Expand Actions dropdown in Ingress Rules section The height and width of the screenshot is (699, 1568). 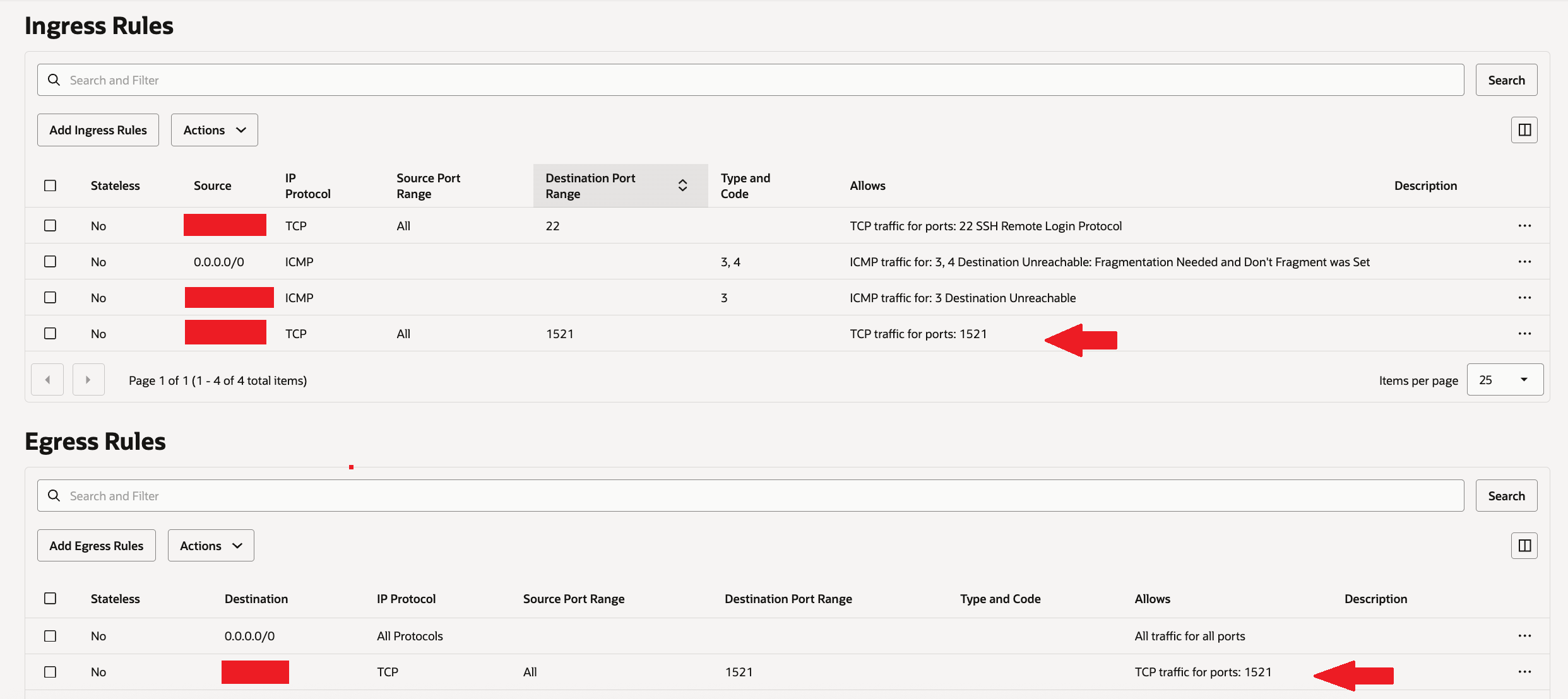click(214, 130)
